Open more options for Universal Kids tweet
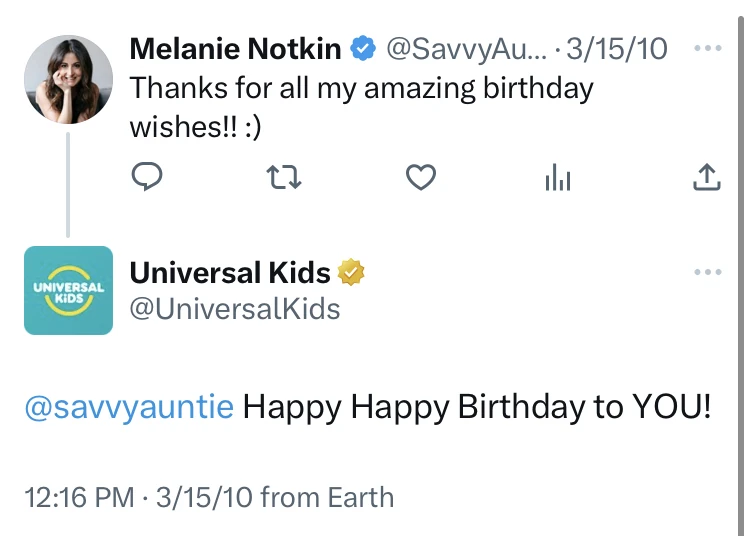Screen dimensions: 750x536 click(x=707, y=271)
